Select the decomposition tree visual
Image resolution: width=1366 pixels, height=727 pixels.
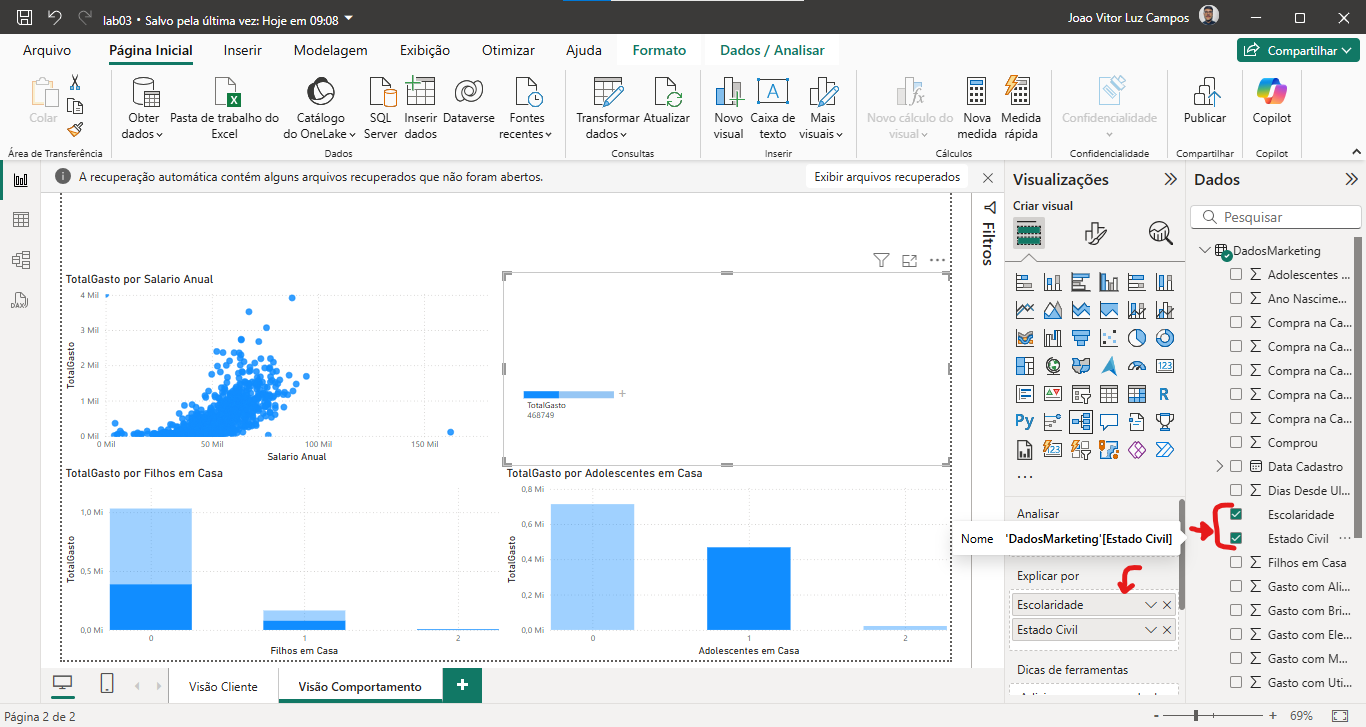coord(1080,422)
